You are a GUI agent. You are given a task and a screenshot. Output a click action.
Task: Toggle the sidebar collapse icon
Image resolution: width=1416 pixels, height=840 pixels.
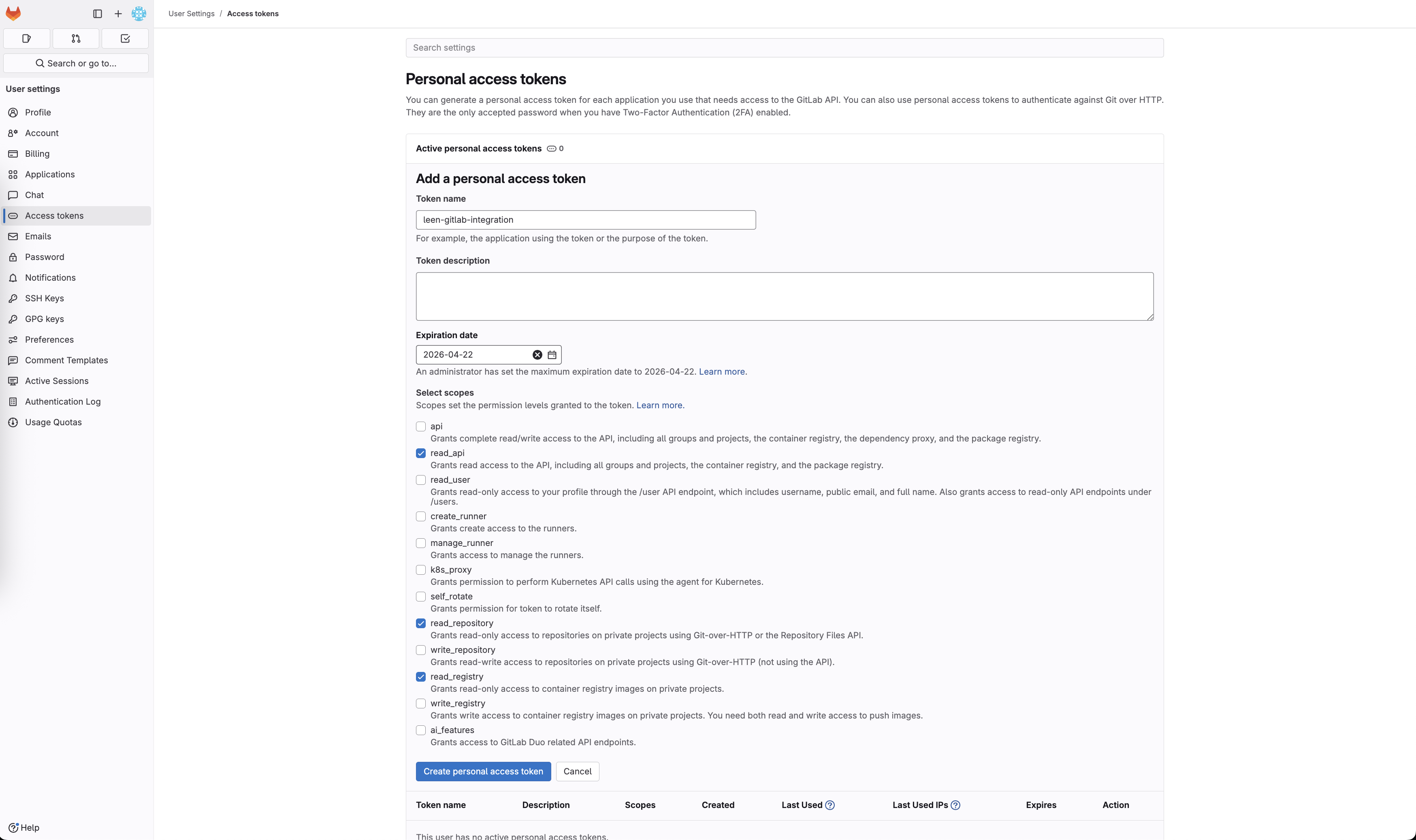pos(97,14)
